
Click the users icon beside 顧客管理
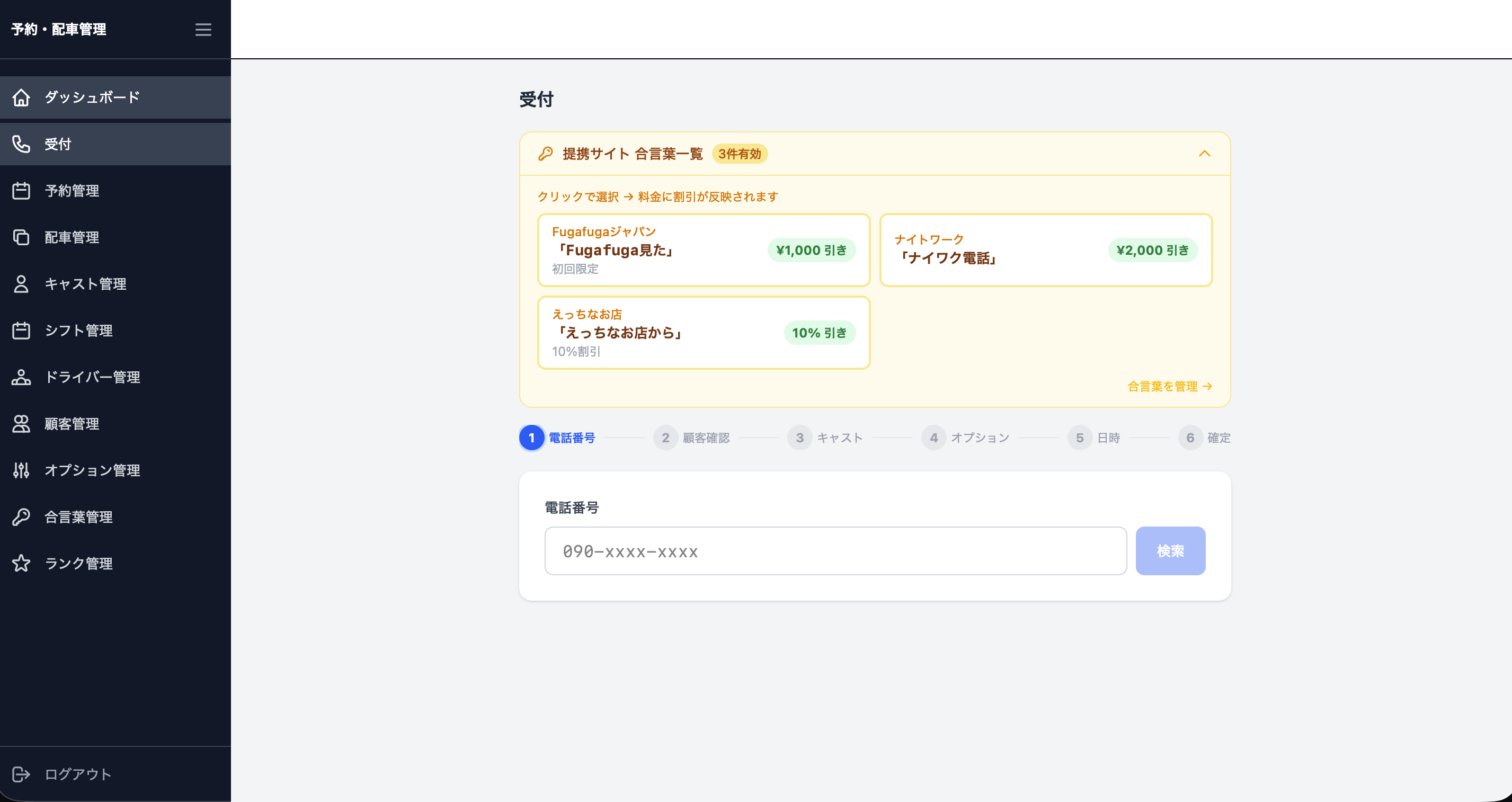(21, 424)
